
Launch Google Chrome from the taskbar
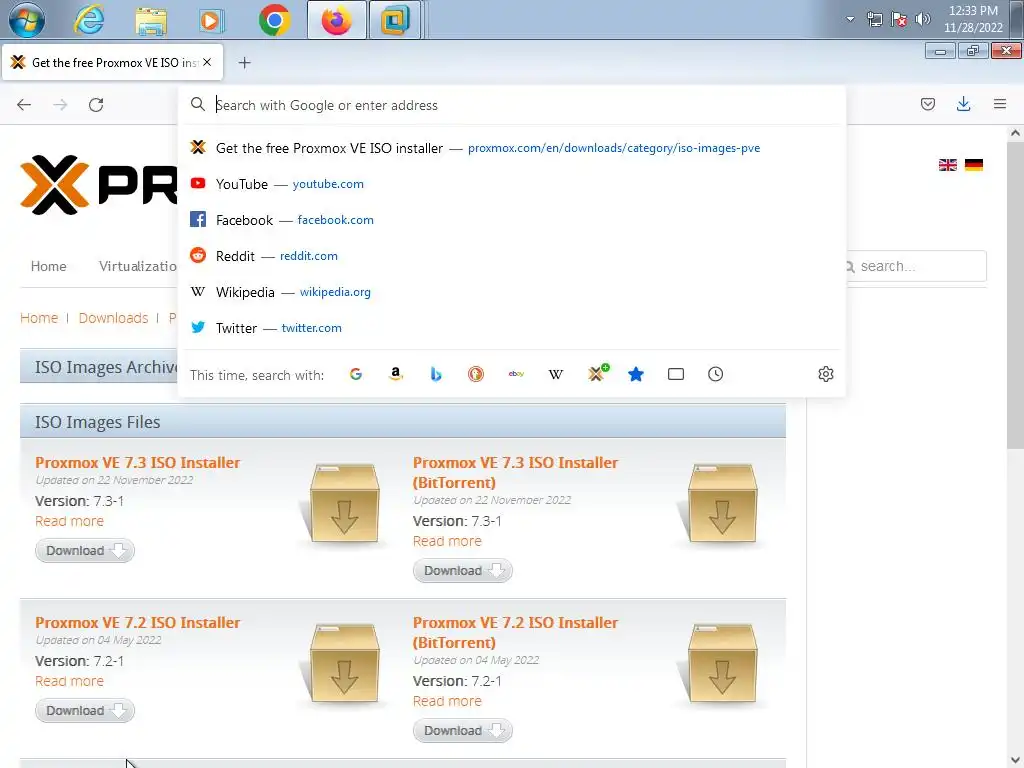coord(274,20)
